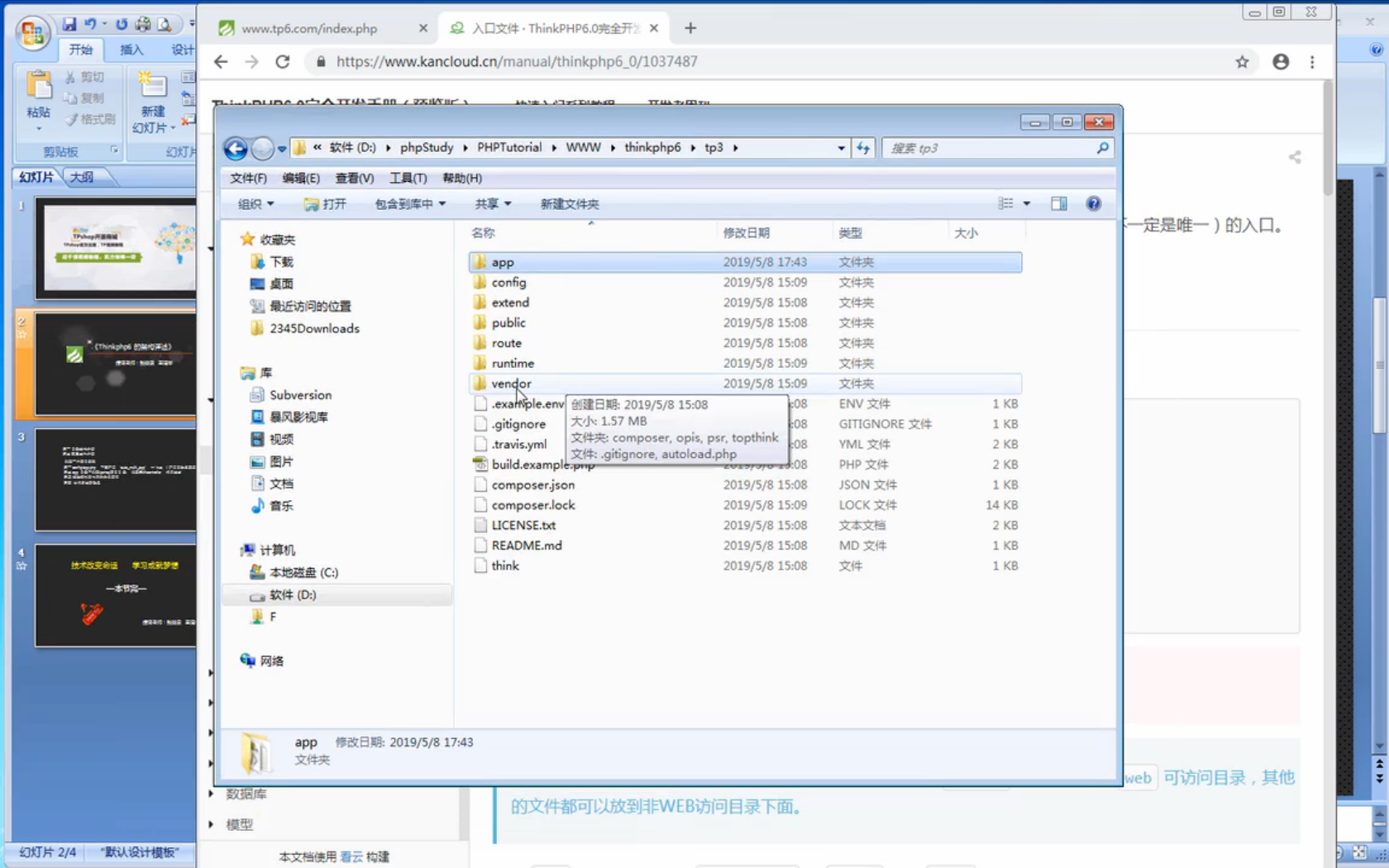1389x868 pixels.
Task: Switch to the PowerPoint Insert (插入) tab
Action: pos(131,50)
